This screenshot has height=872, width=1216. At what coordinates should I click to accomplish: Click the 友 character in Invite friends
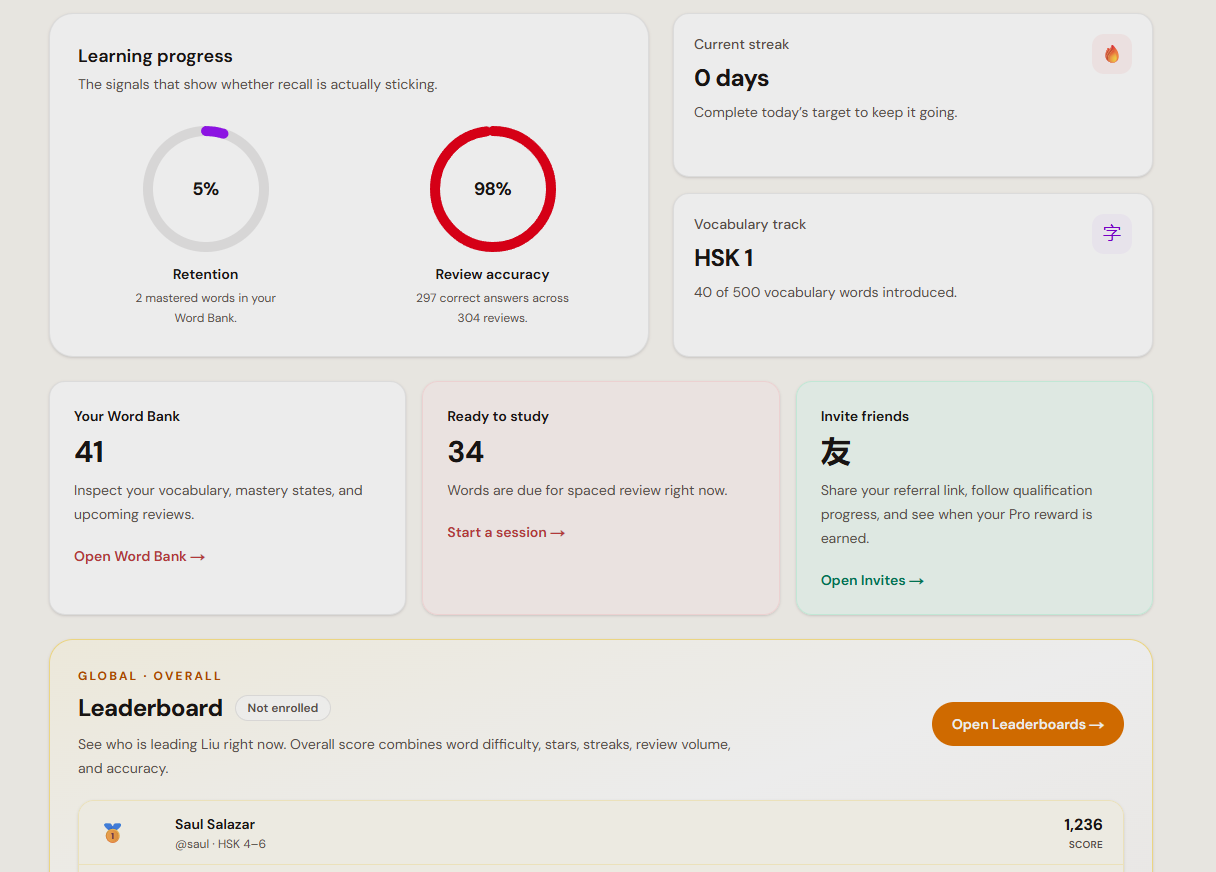pyautogui.click(x=836, y=452)
